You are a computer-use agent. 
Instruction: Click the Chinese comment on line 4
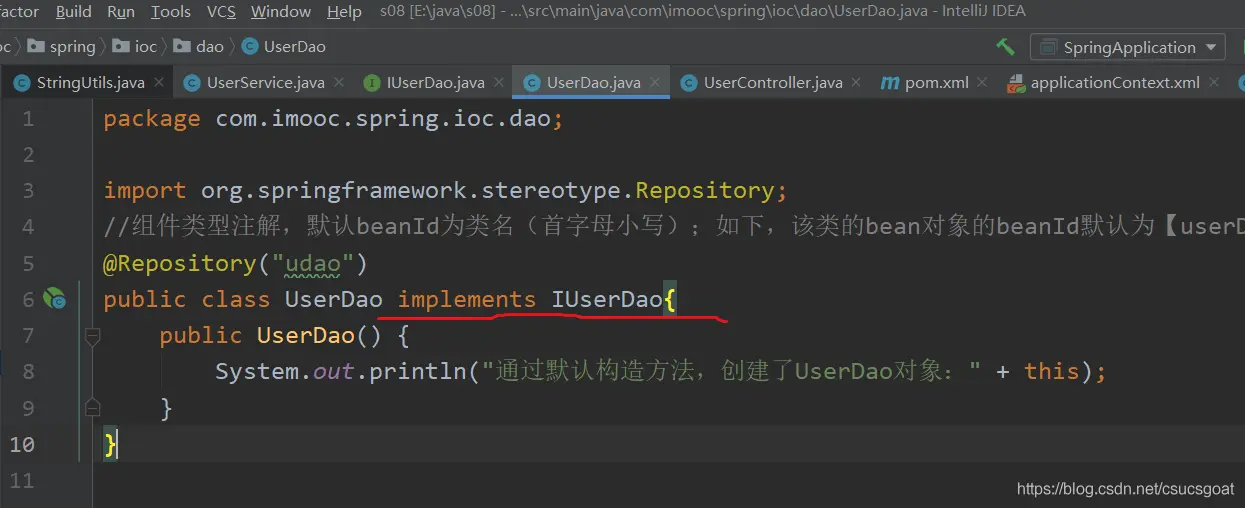(674, 227)
